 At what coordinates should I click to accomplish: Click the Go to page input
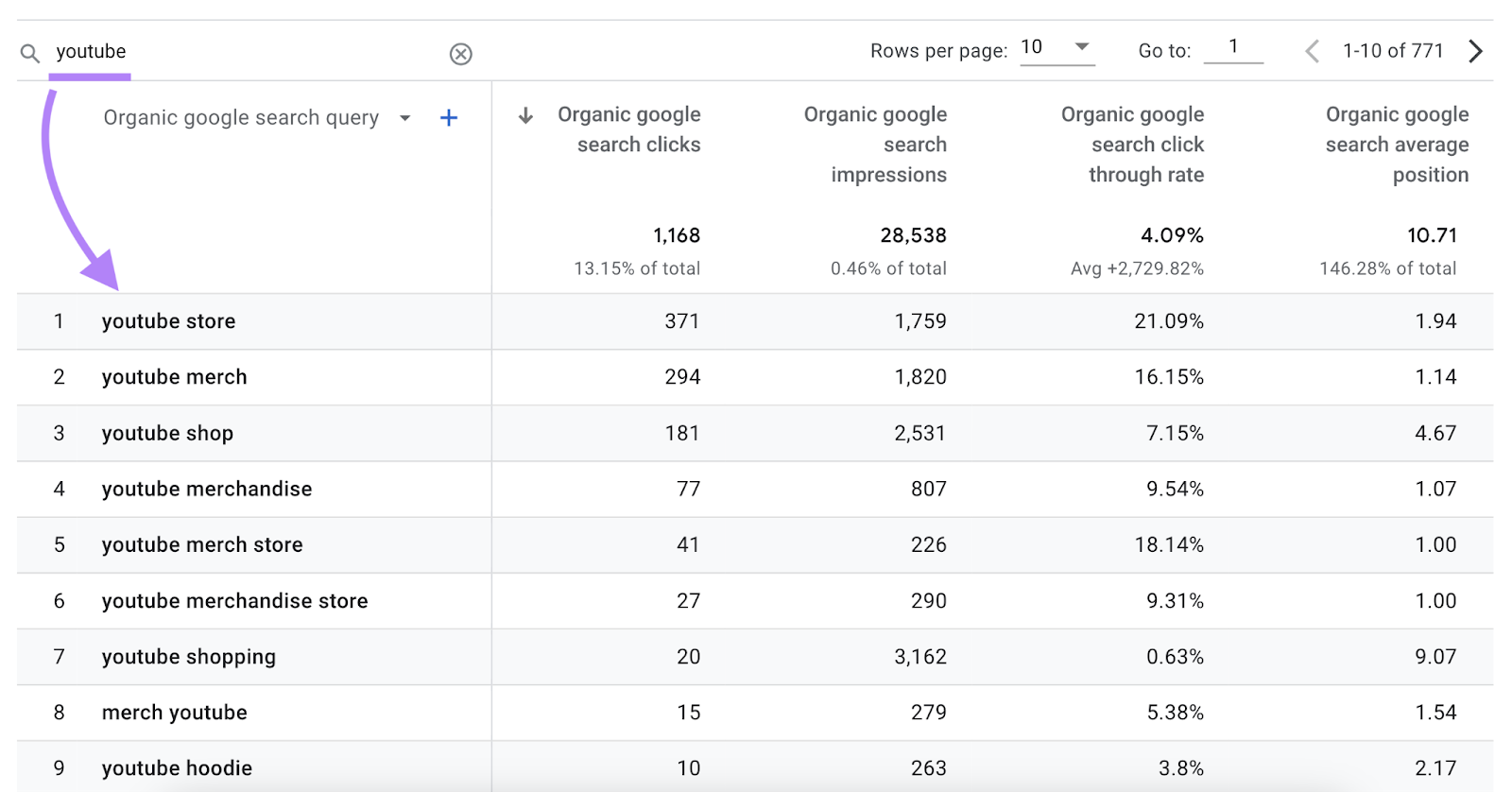pos(1233,47)
